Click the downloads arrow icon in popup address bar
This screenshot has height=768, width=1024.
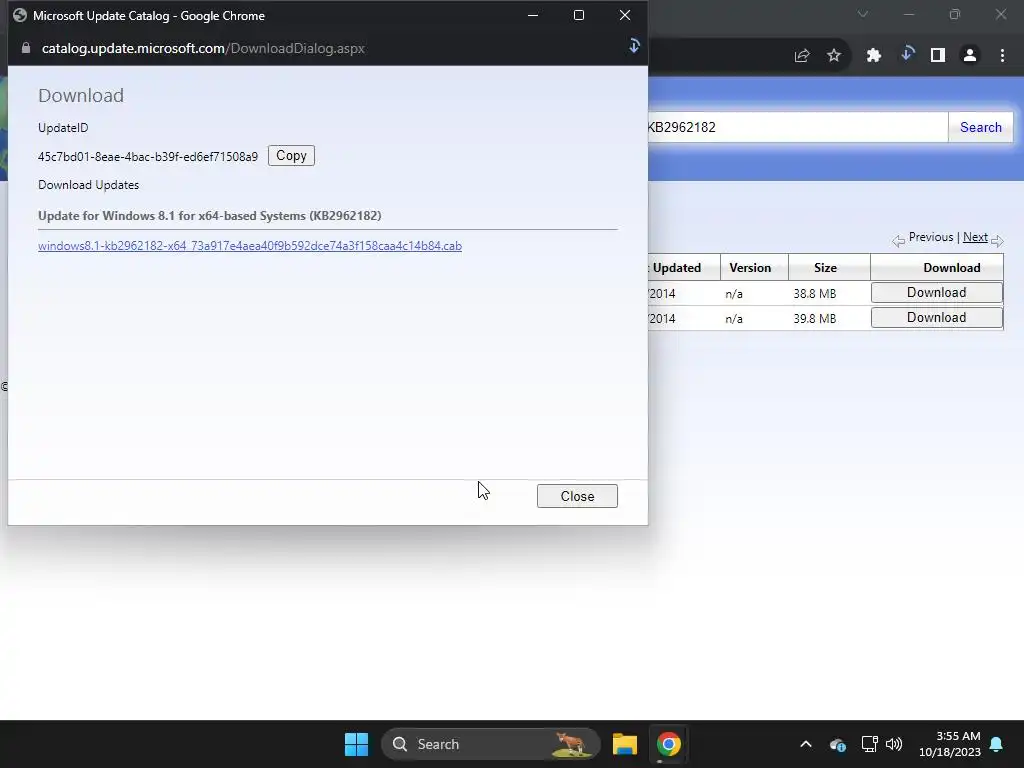[633, 46]
